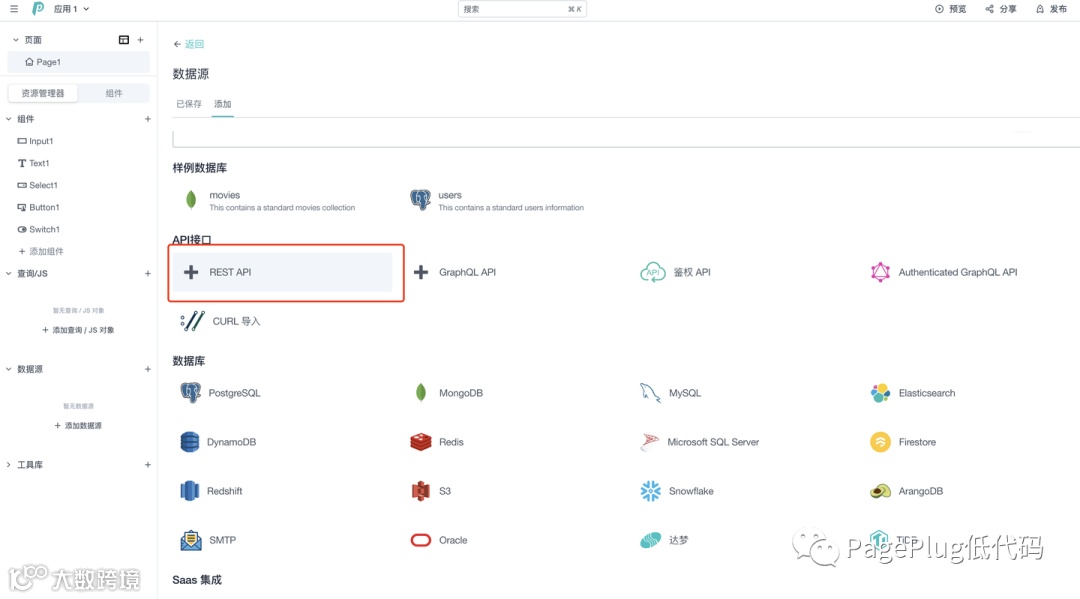This screenshot has height=599, width=1080.
Task: Select 达梦 database
Action: (x=664, y=540)
